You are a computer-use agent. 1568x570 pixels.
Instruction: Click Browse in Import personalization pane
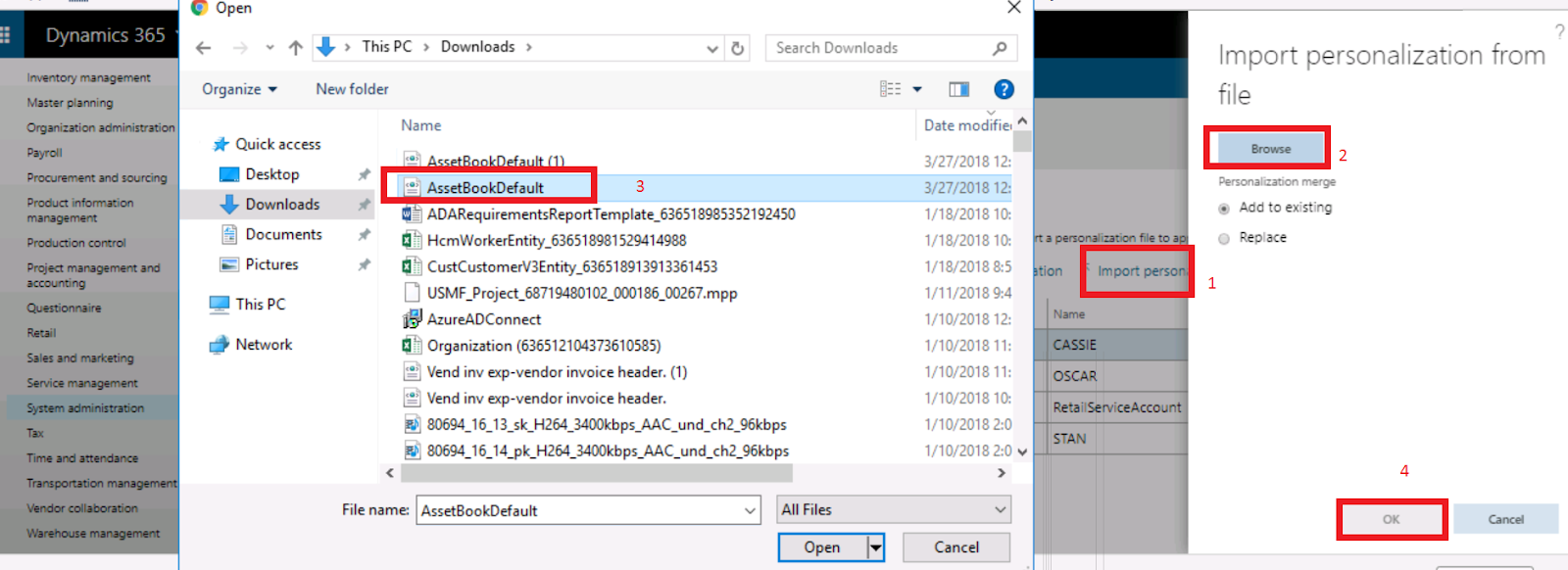[1270, 149]
